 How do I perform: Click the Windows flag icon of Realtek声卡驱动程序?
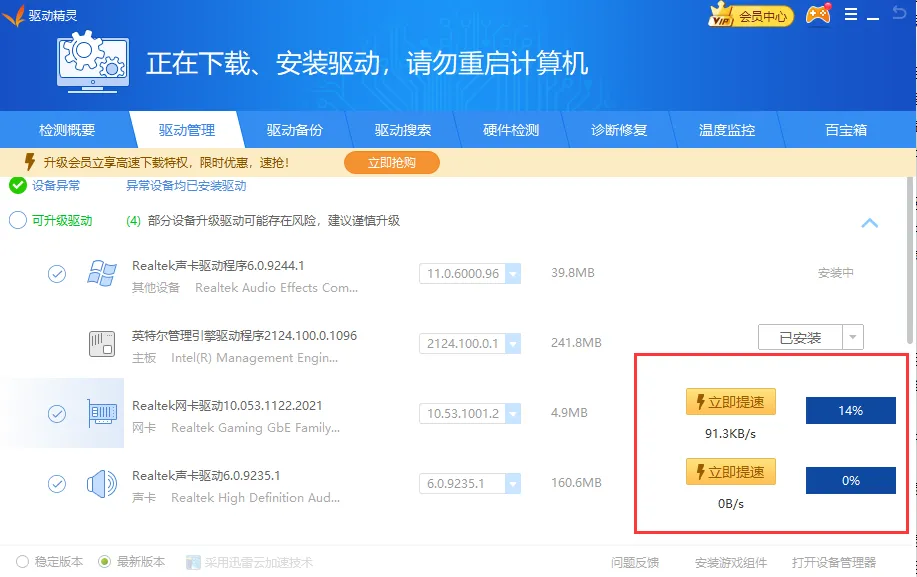coord(102,273)
